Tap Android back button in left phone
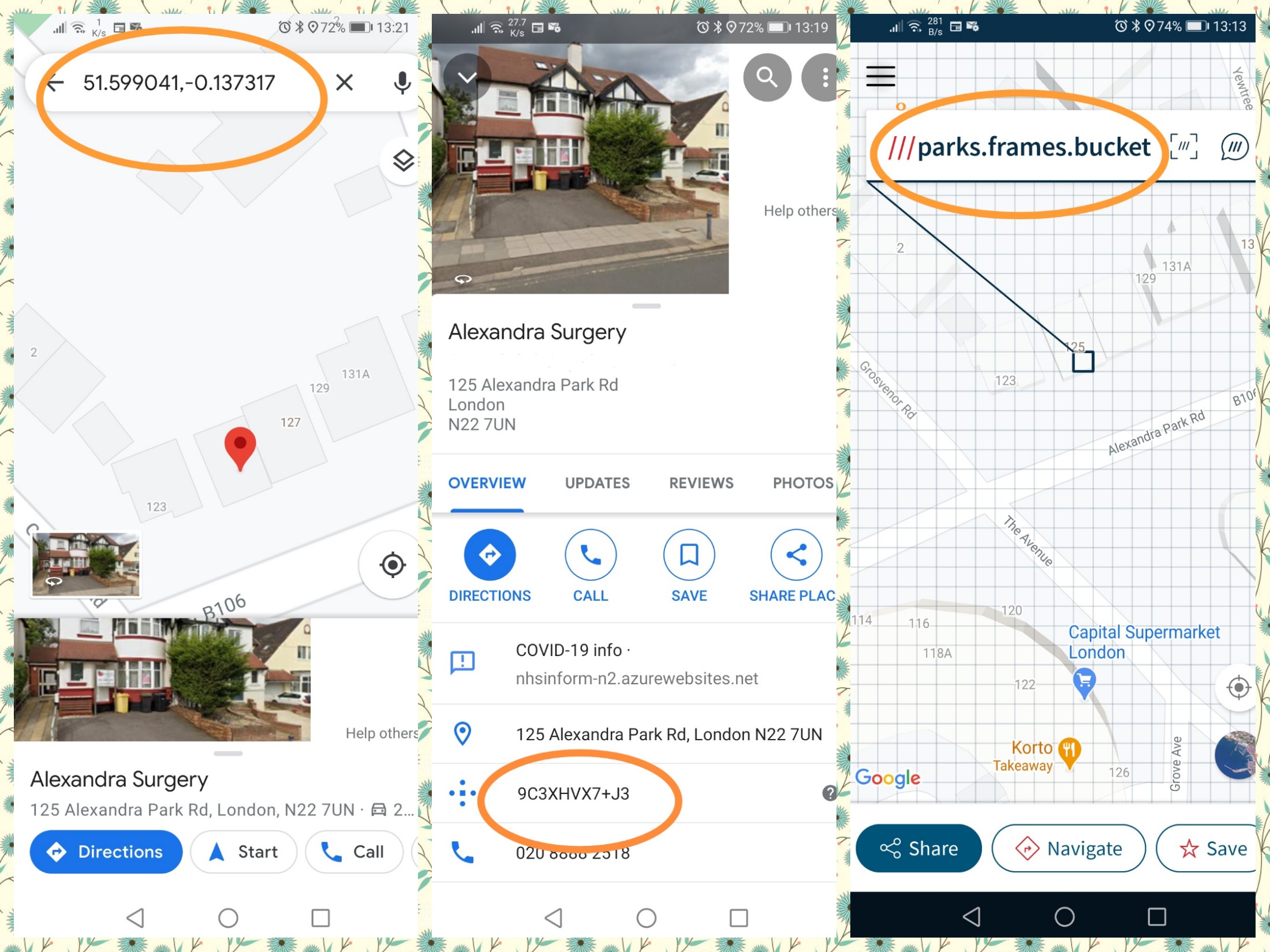1270x952 pixels. click(135, 917)
